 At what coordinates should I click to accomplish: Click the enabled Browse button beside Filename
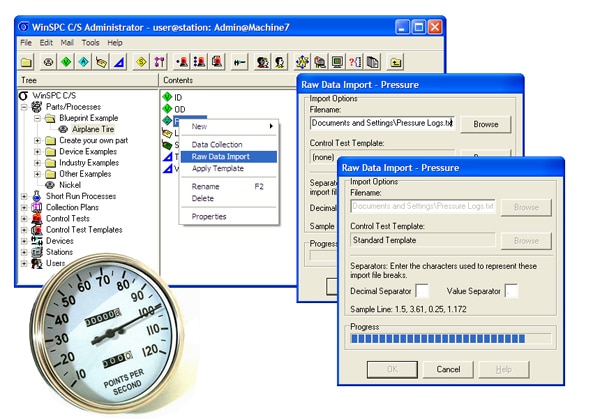pyautogui.click(x=485, y=125)
